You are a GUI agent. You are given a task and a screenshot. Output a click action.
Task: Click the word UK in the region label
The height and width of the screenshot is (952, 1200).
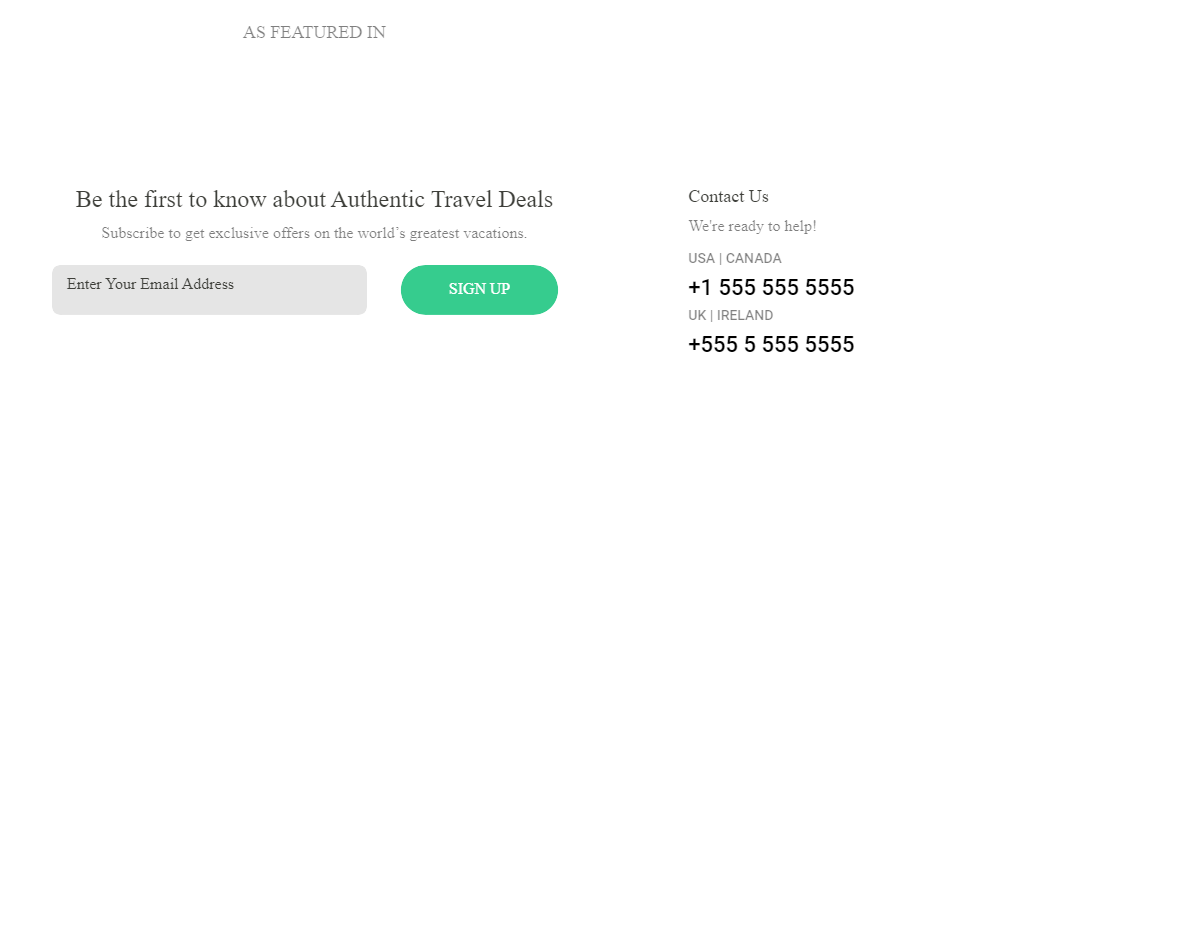click(697, 315)
